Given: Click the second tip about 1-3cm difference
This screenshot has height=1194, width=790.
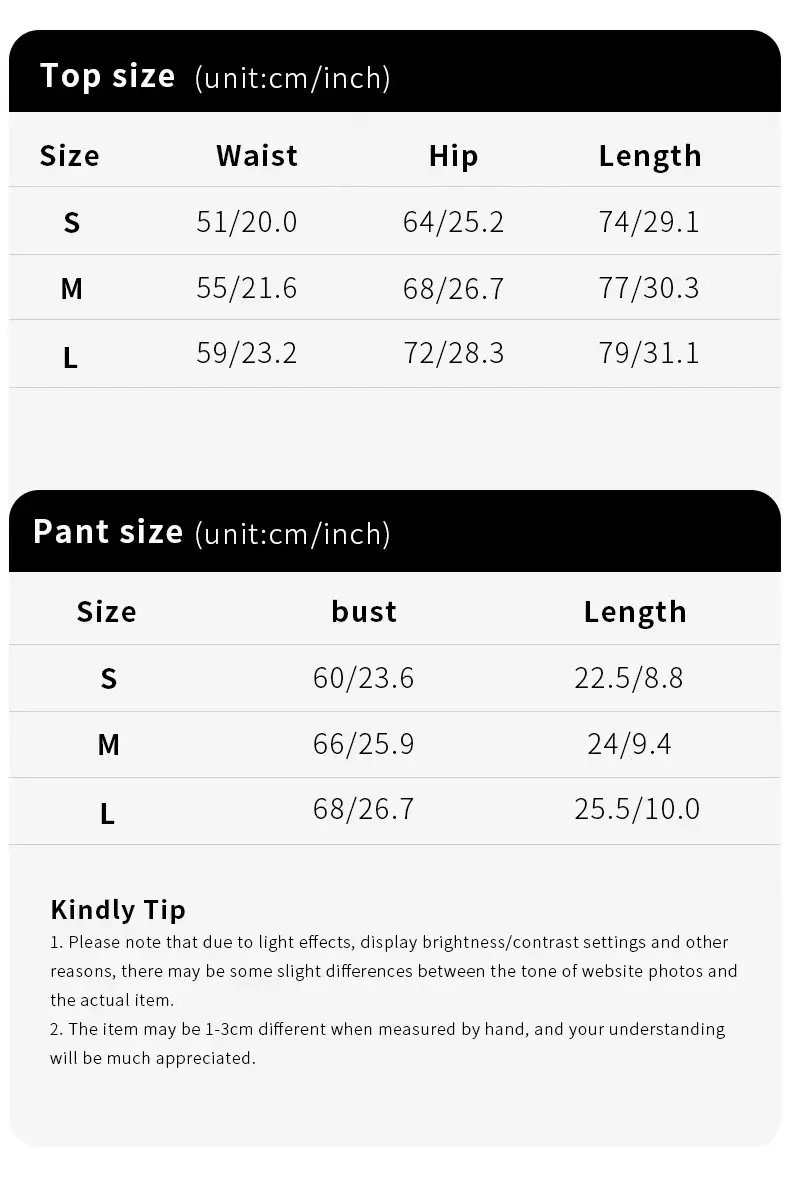Looking at the screenshot, I should [388, 1043].
